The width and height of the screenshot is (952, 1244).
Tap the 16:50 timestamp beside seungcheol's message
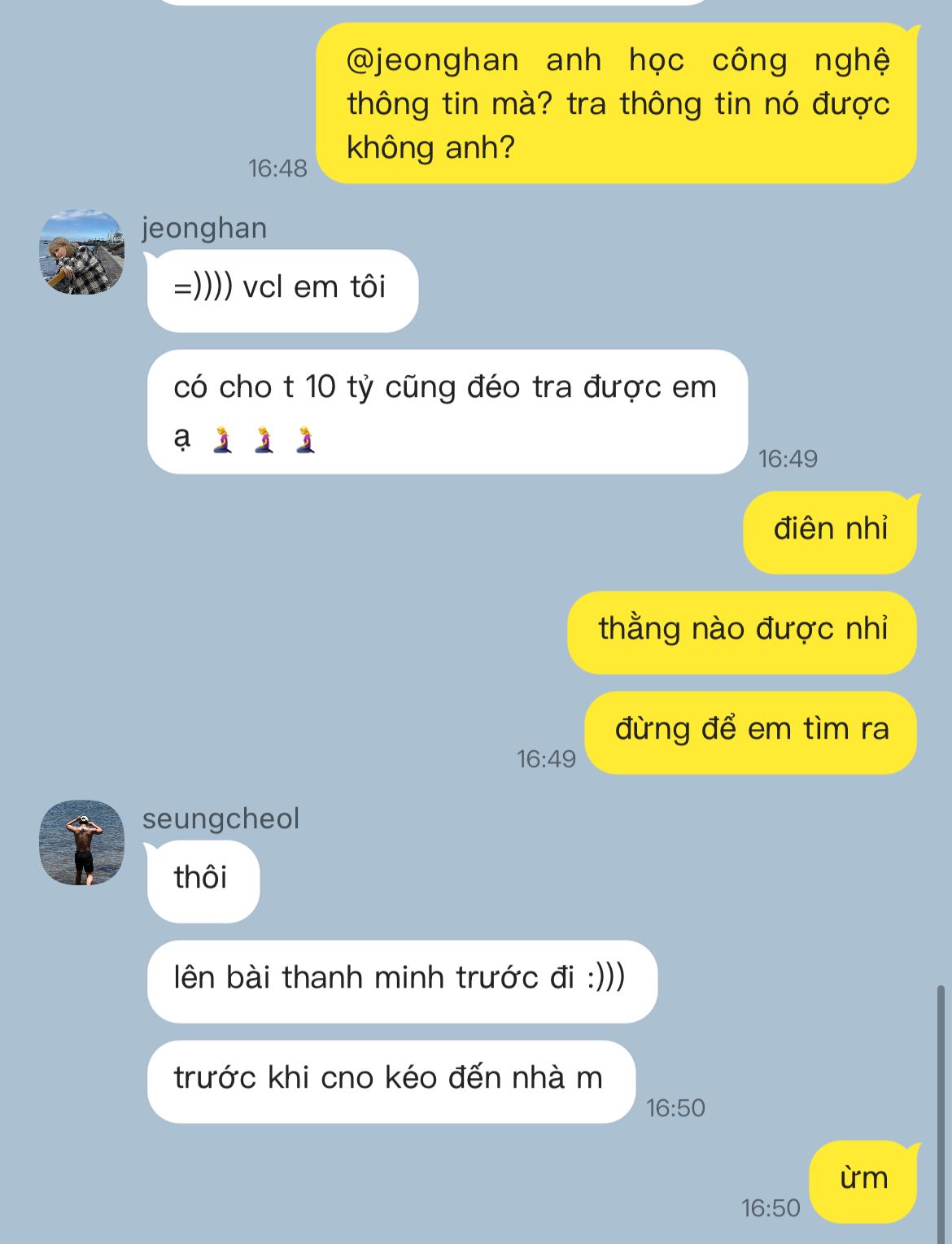(x=675, y=1108)
